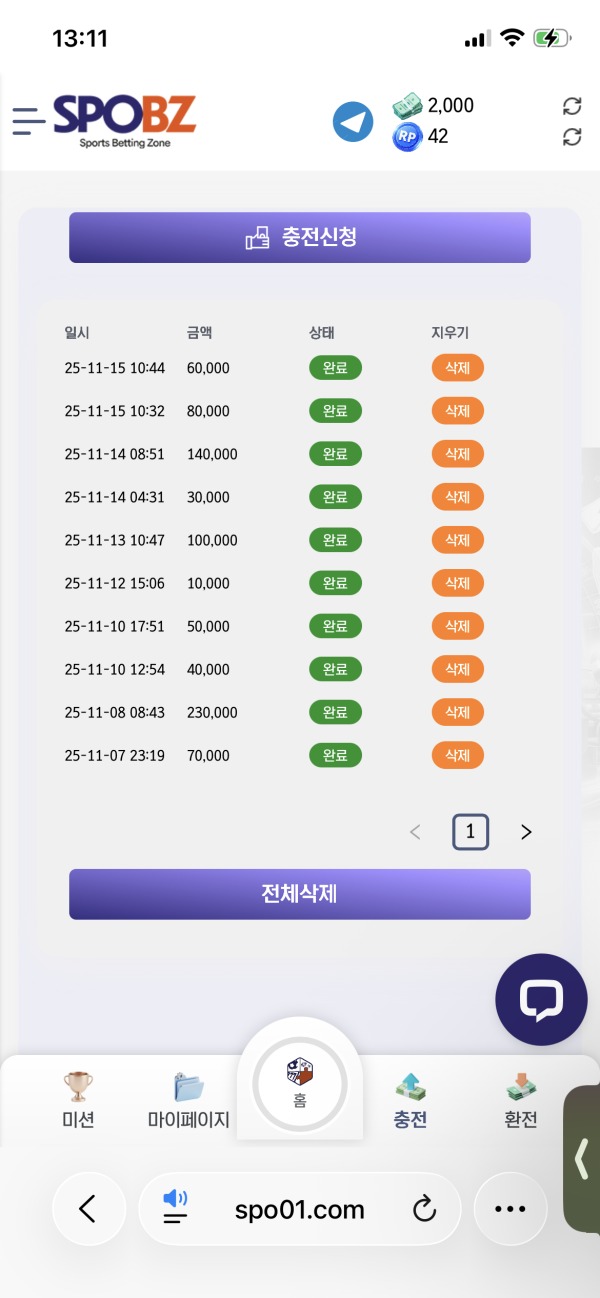Open the browser more options menu
Screen dimensions: 600x1298
coord(510,1209)
